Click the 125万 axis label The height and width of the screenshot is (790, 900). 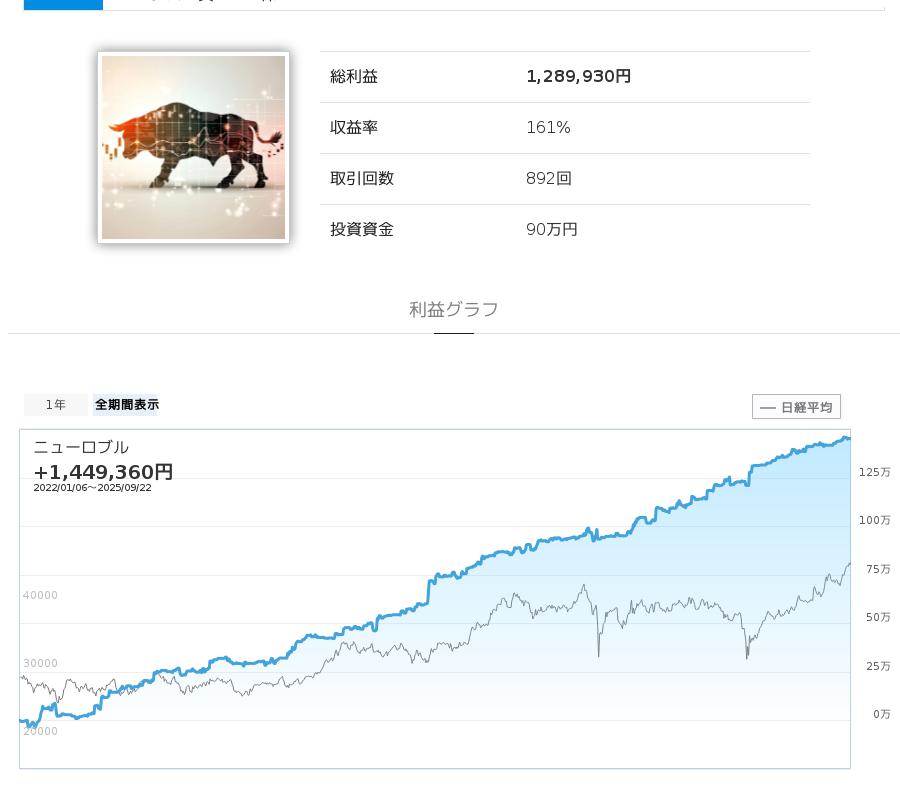pyautogui.click(x=874, y=472)
